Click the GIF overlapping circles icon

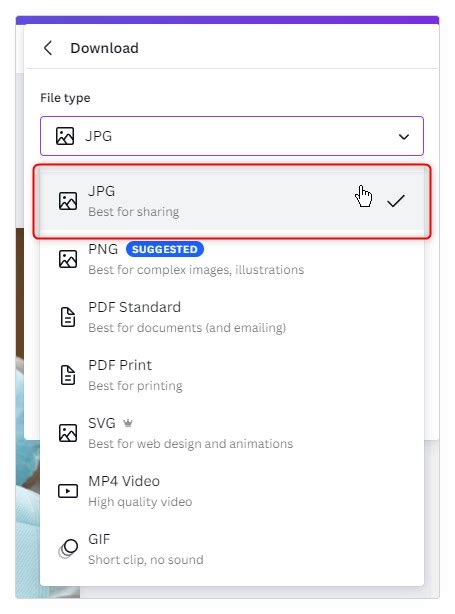point(68,549)
